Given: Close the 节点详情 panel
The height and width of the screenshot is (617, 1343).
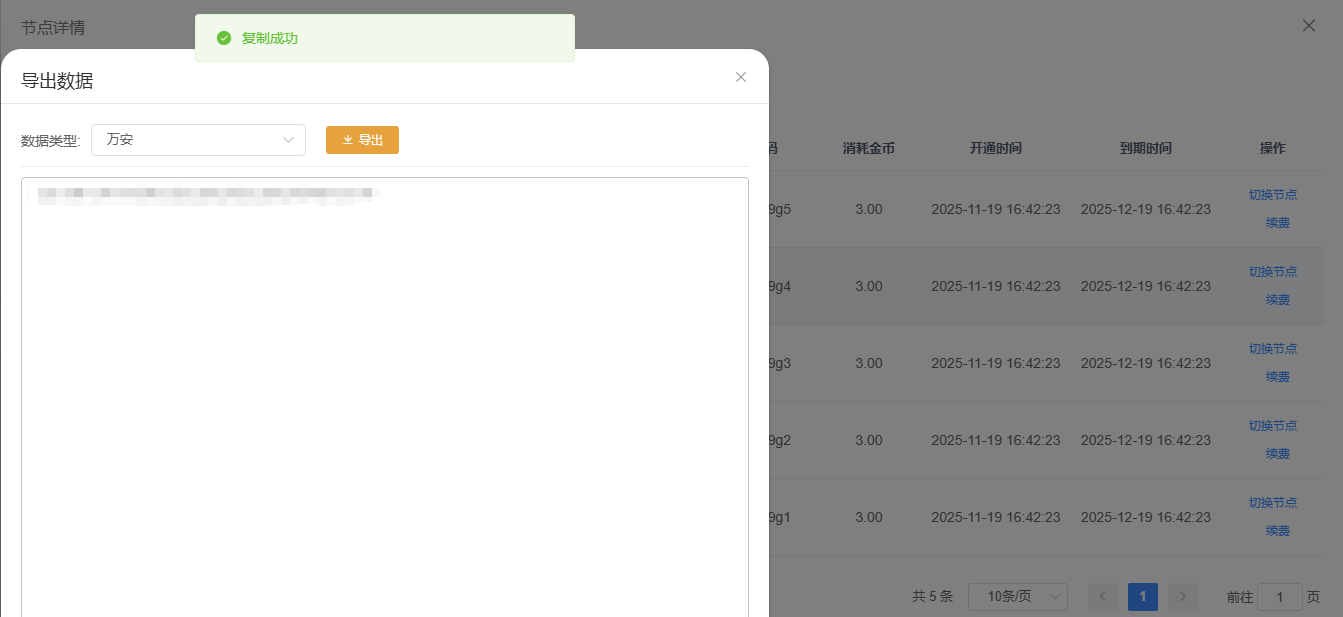Looking at the screenshot, I should point(1308,26).
